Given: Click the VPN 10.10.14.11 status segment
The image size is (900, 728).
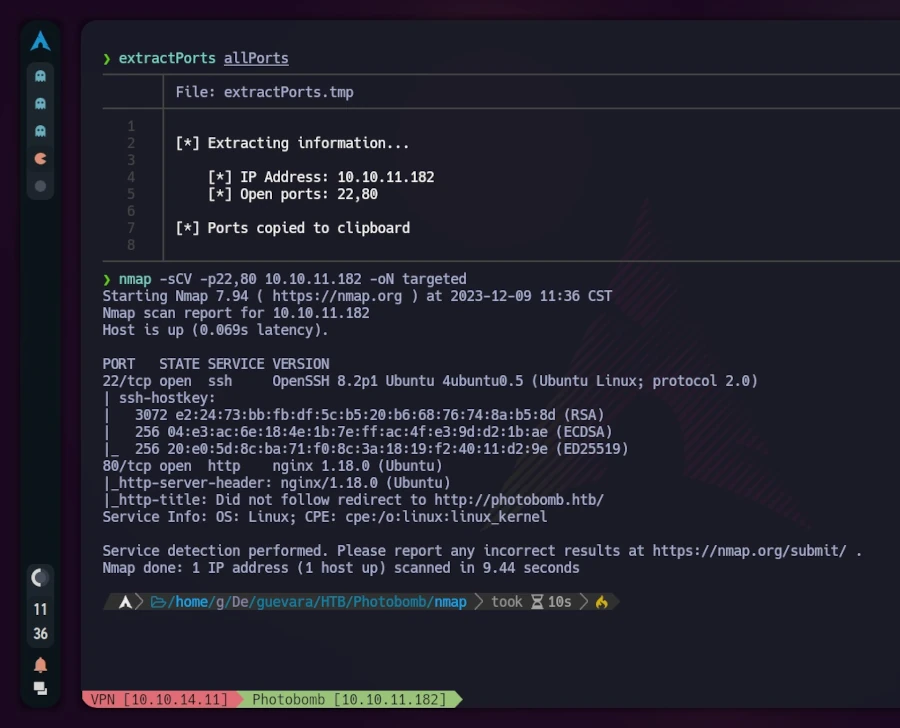Looking at the screenshot, I should pyautogui.click(x=159, y=699).
